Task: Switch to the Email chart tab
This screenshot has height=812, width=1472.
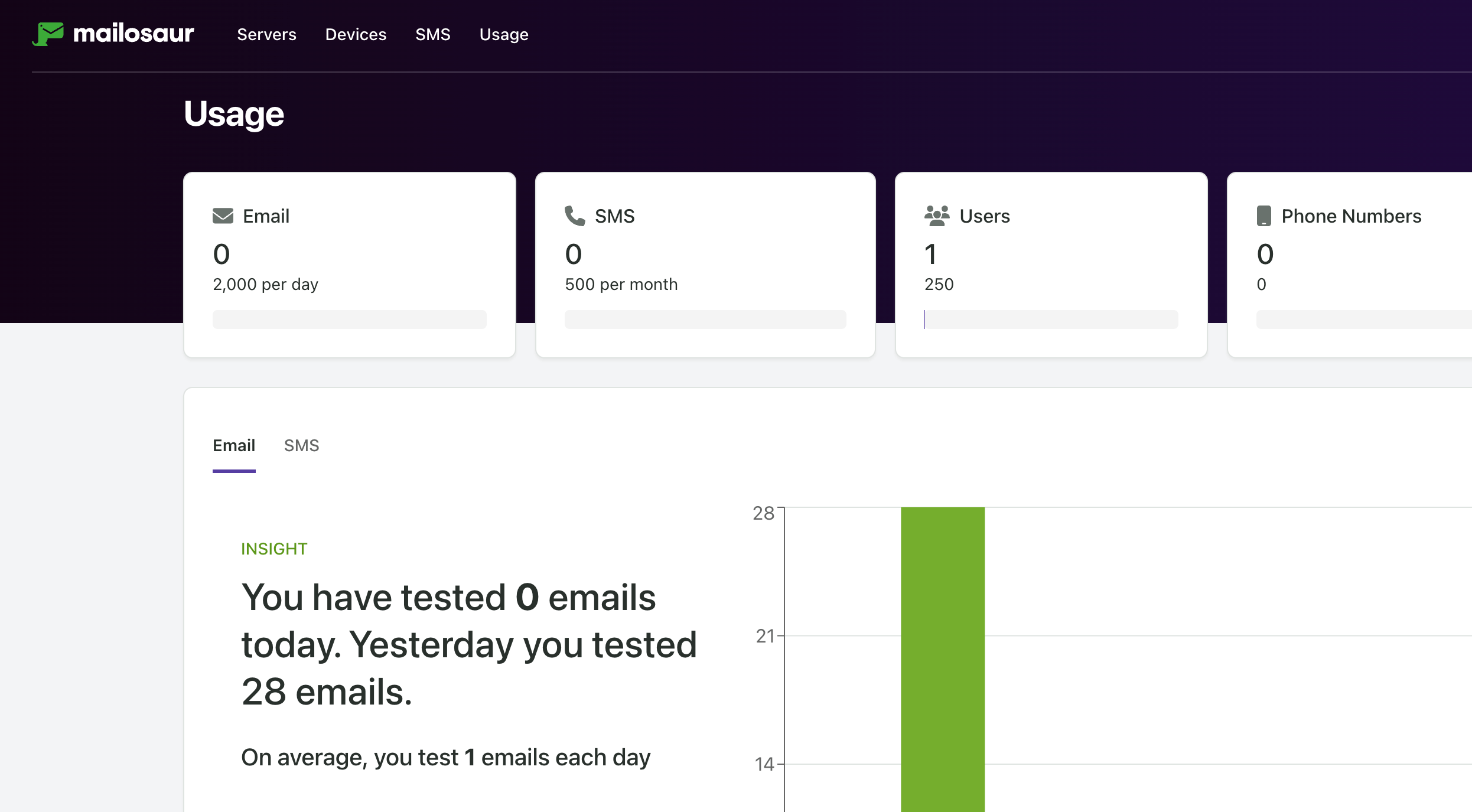Action: tap(234, 446)
